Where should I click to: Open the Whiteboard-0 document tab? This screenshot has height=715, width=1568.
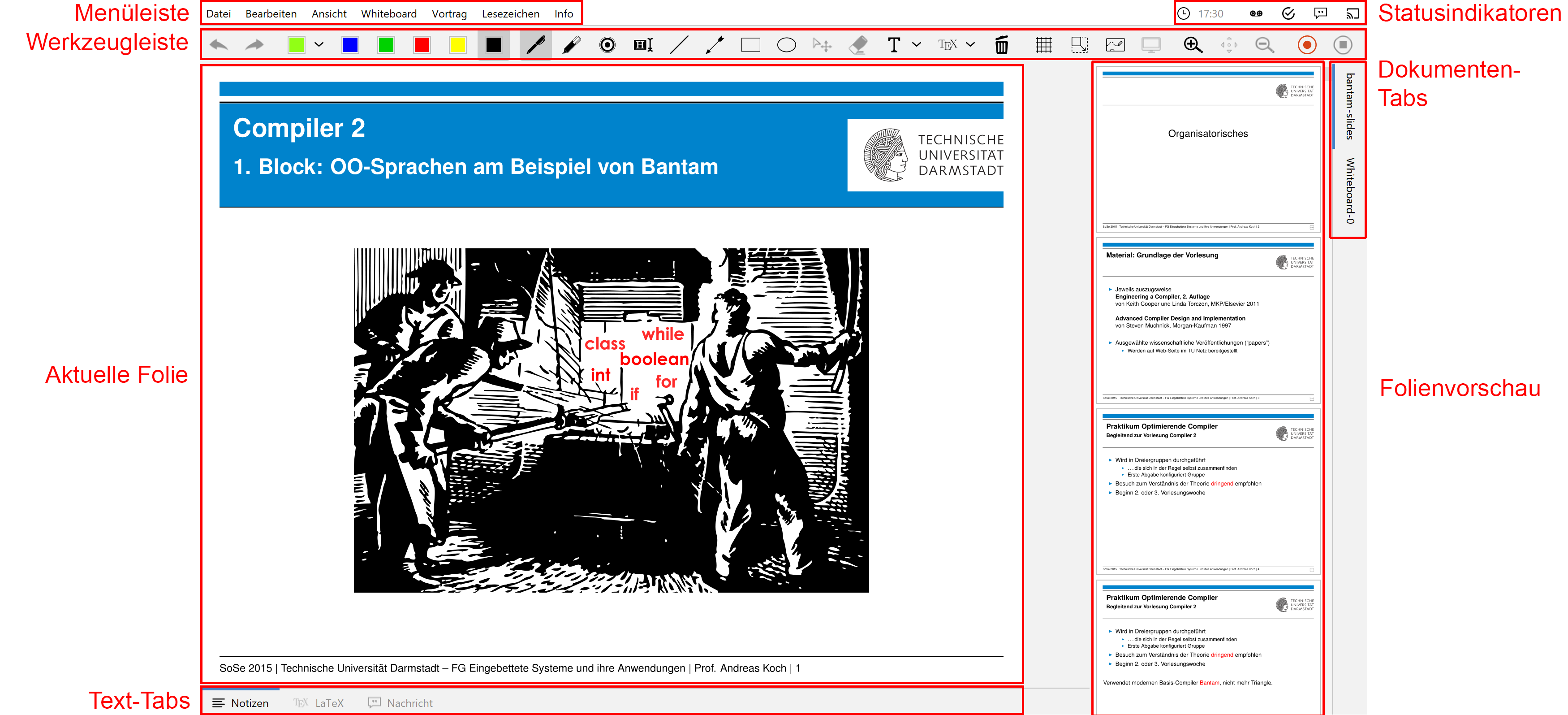[1349, 191]
